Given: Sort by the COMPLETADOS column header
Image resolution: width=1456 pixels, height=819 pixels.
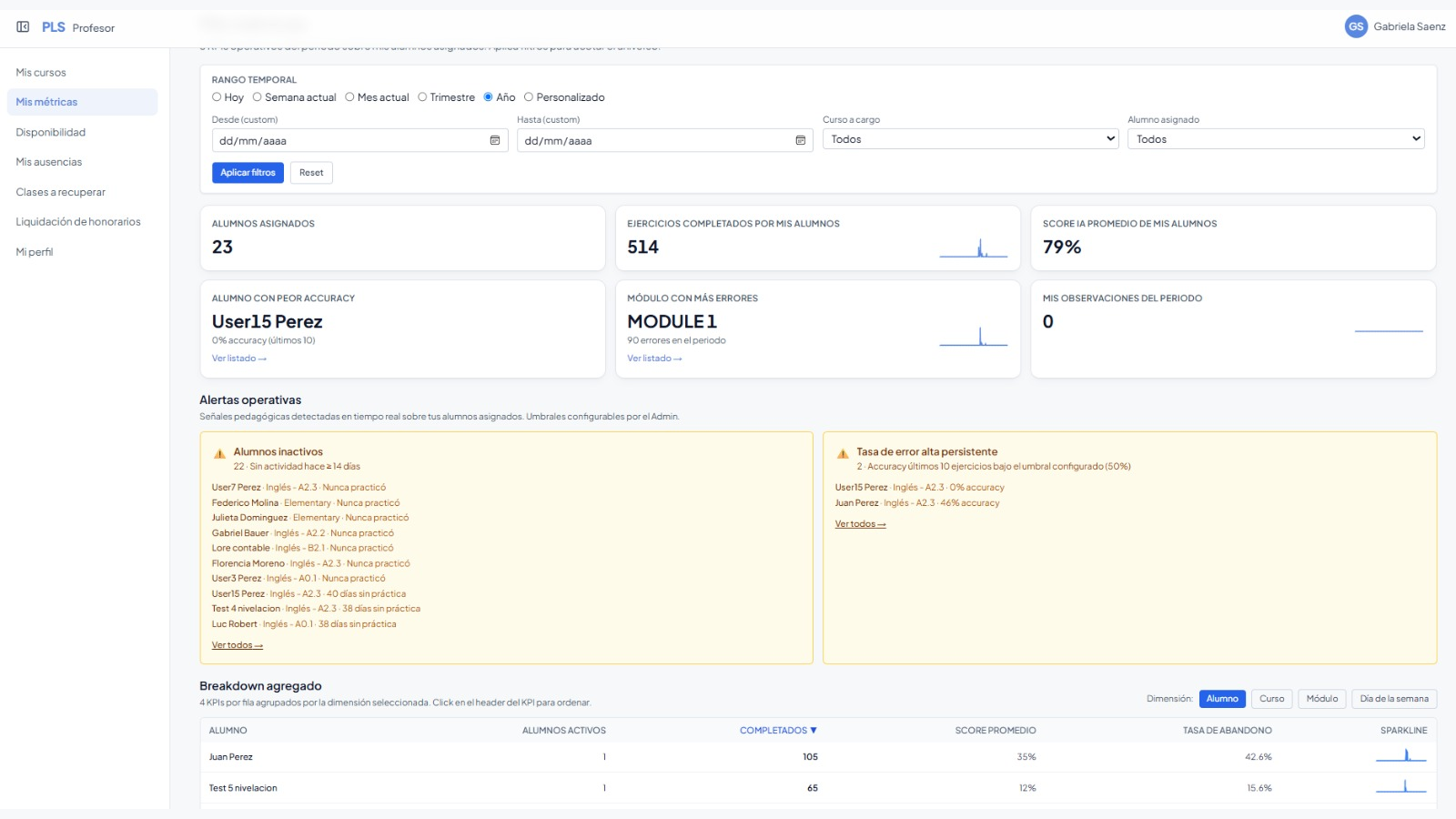Looking at the screenshot, I should [x=778, y=731].
